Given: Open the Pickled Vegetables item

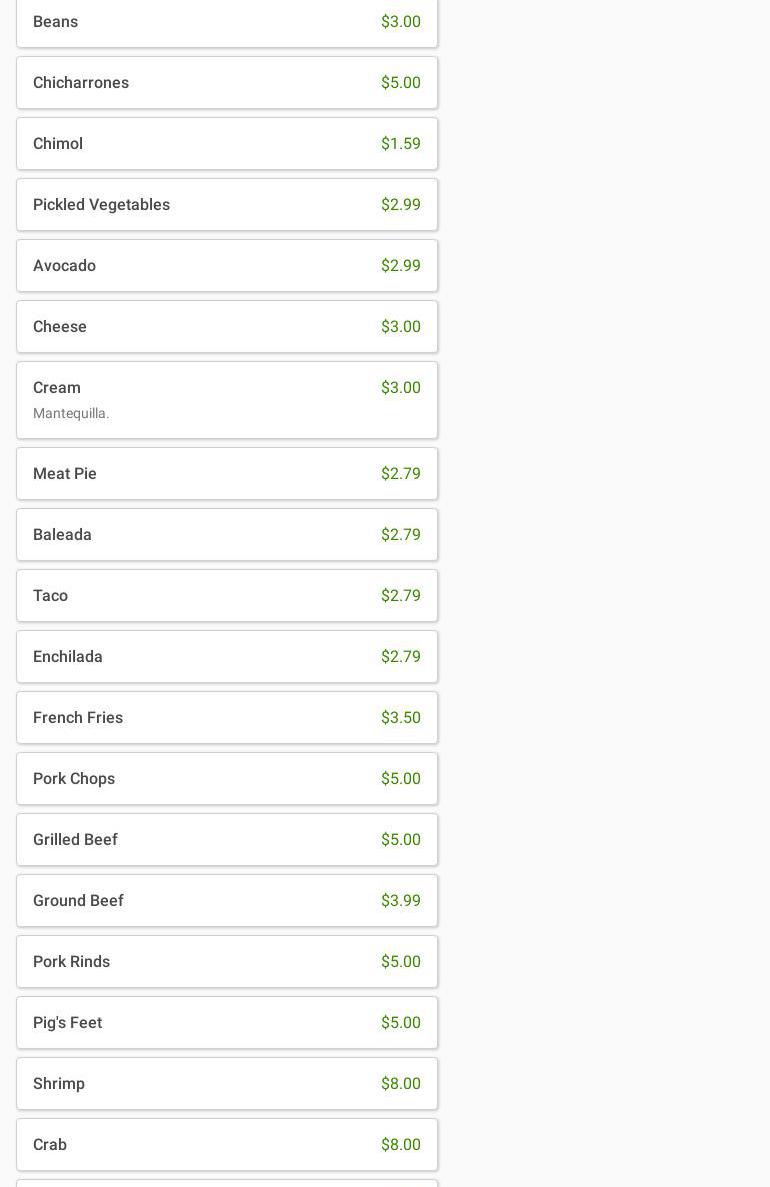Looking at the screenshot, I should tap(226, 205).
